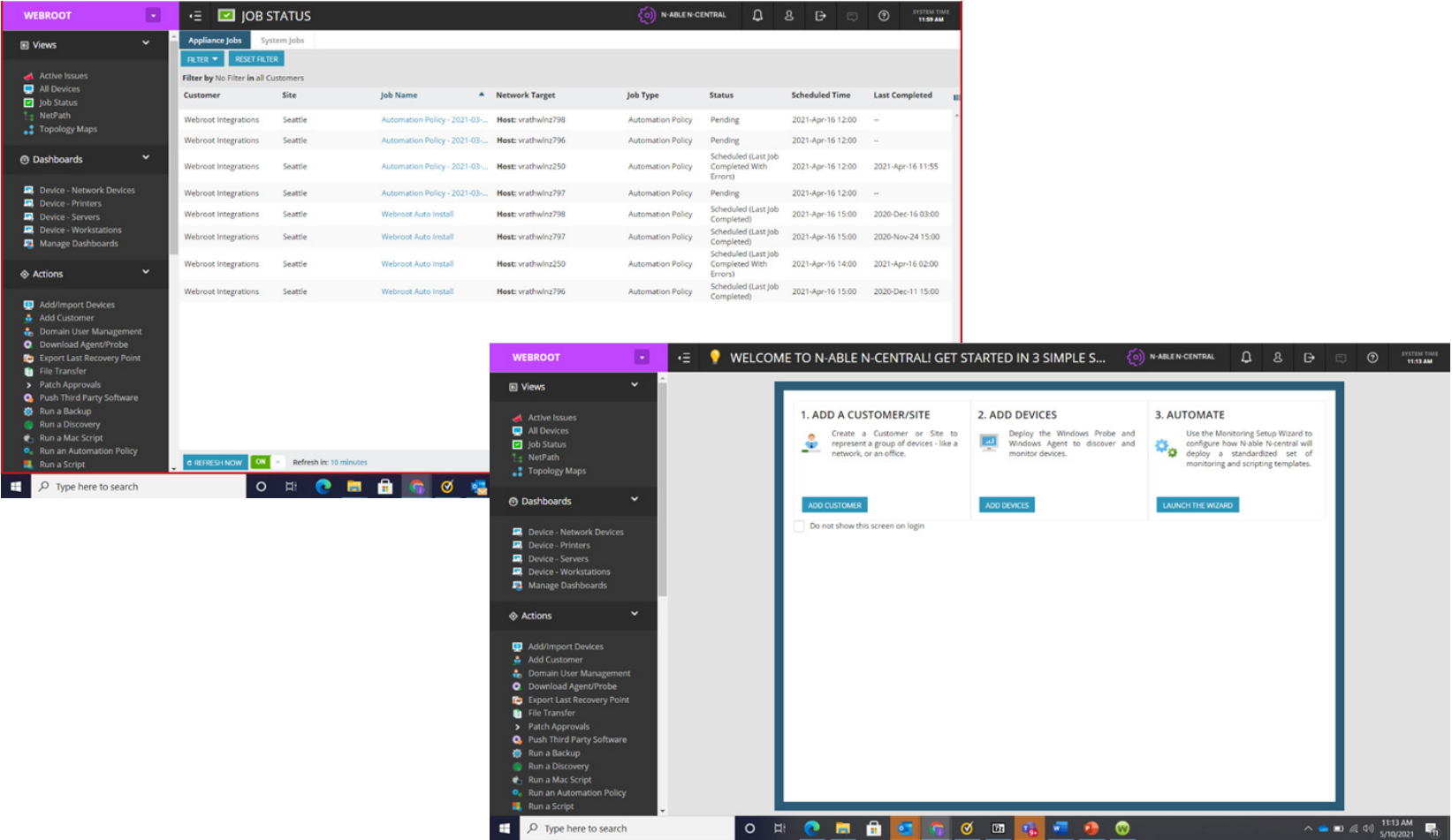Open the help icon in Job Status window
This screenshot has height=840, width=1452.
point(884,16)
